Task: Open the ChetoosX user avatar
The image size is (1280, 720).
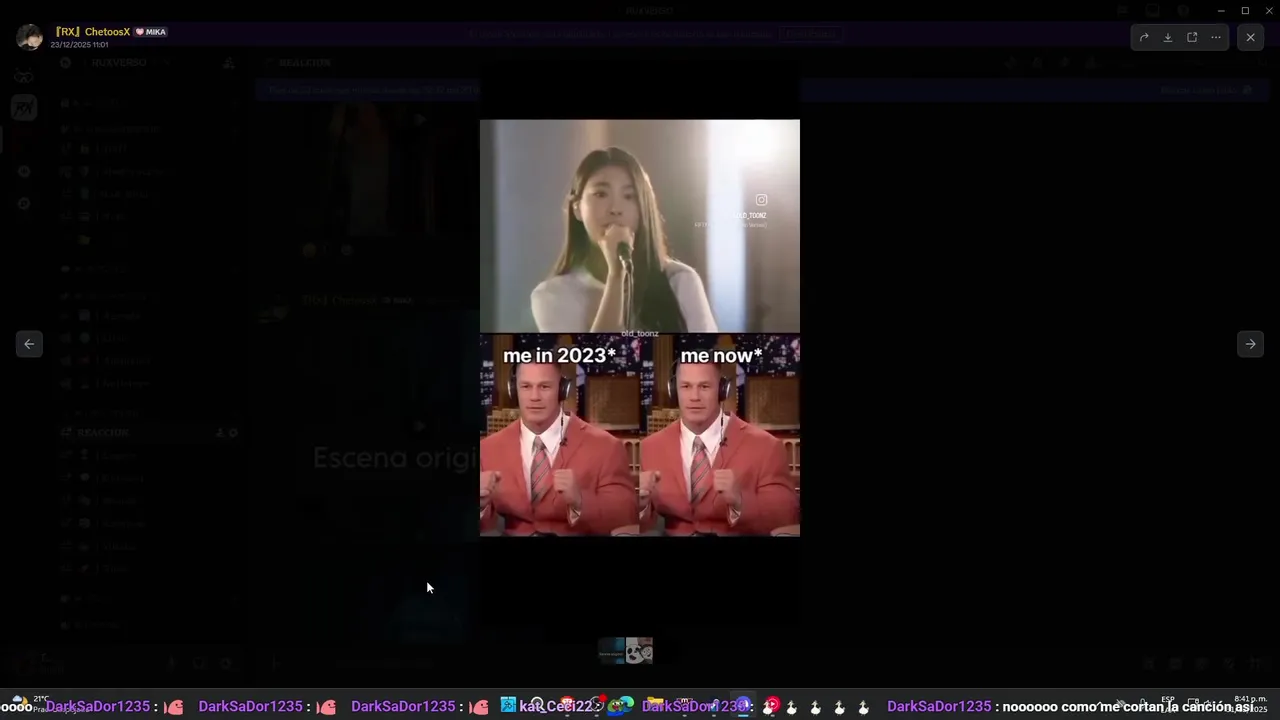Action: [30, 38]
